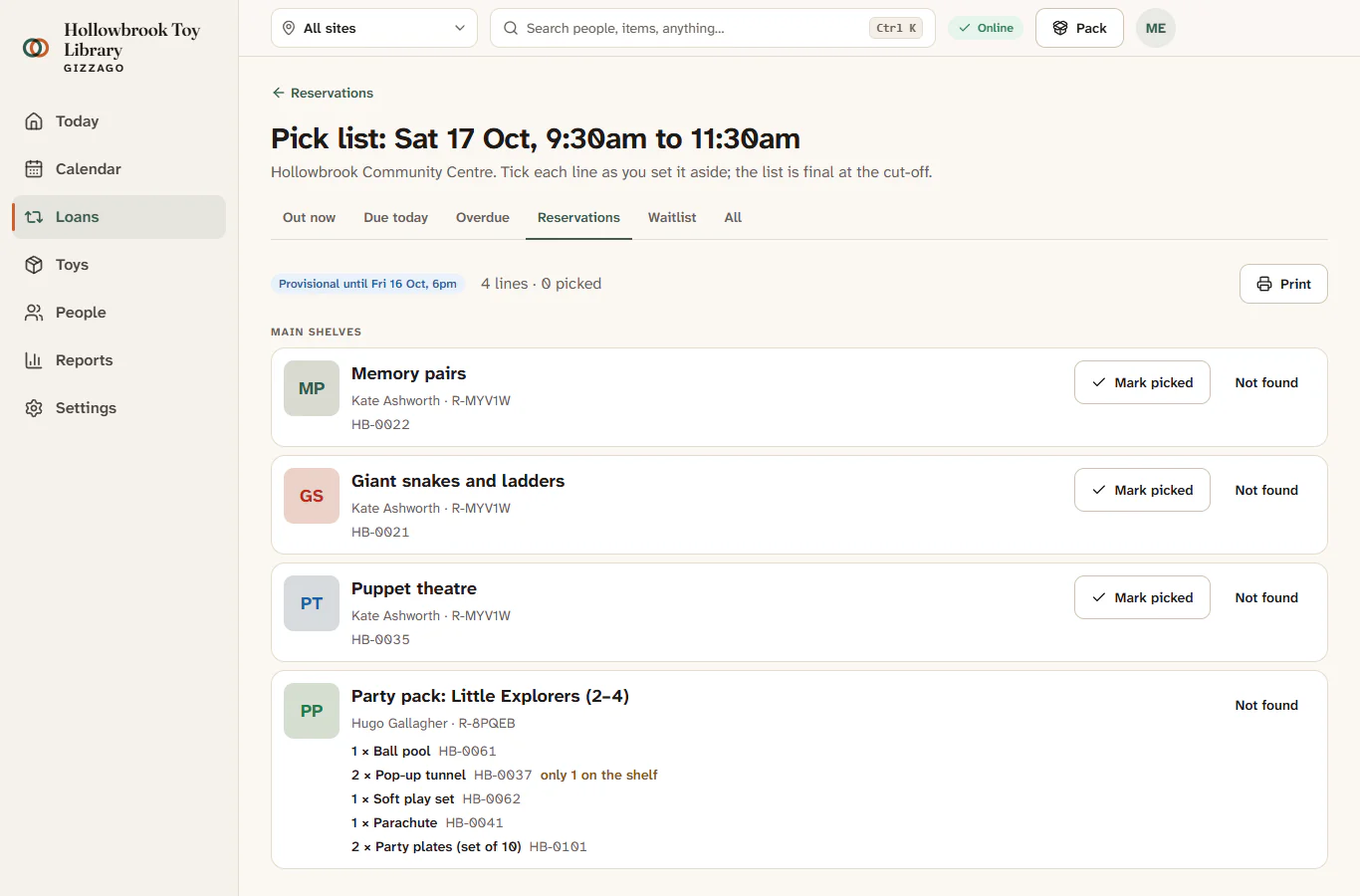Click the Pack button
The height and width of the screenshot is (896, 1360).
pyautogui.click(x=1079, y=28)
